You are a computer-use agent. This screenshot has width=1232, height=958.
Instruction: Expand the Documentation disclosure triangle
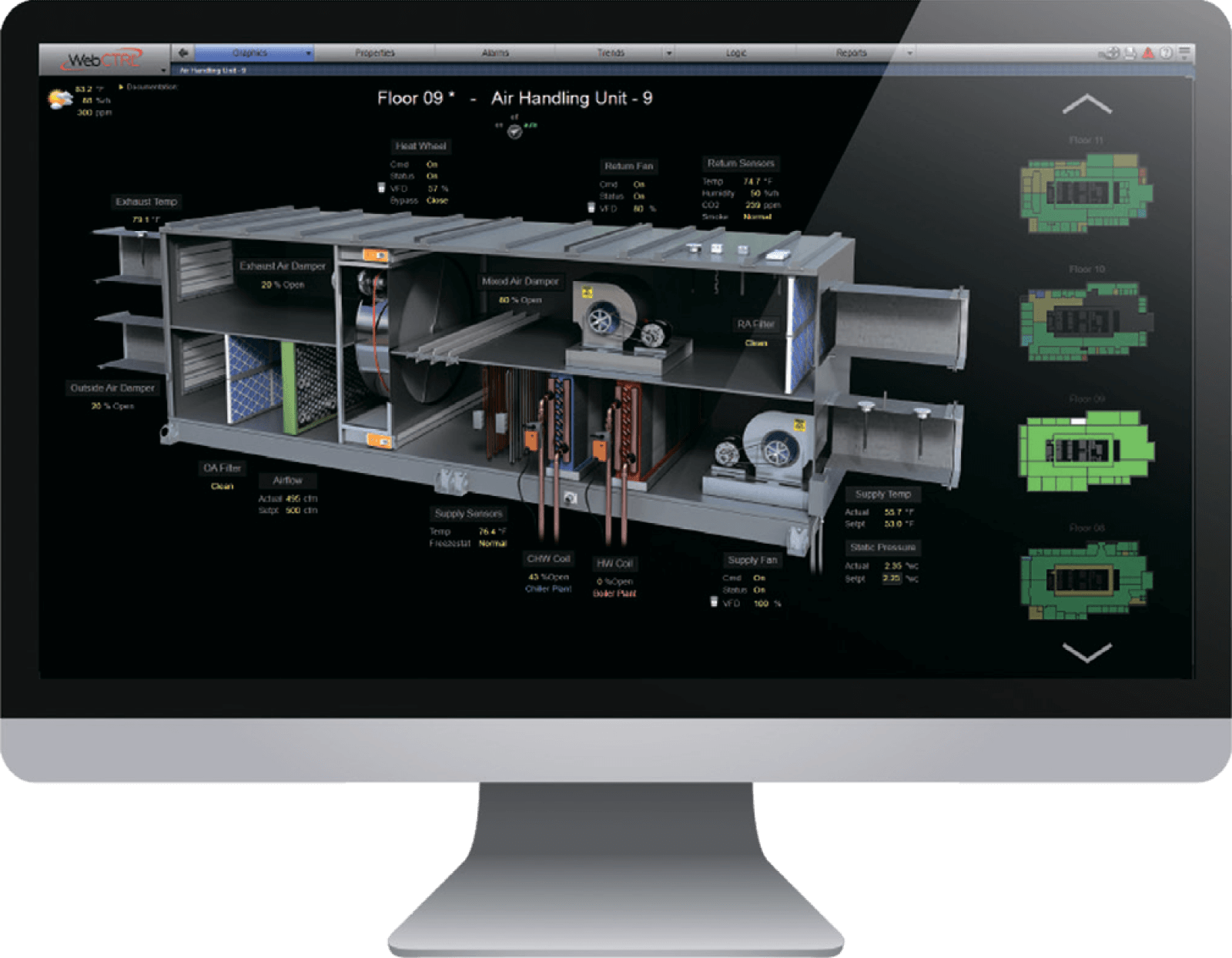pos(122,87)
